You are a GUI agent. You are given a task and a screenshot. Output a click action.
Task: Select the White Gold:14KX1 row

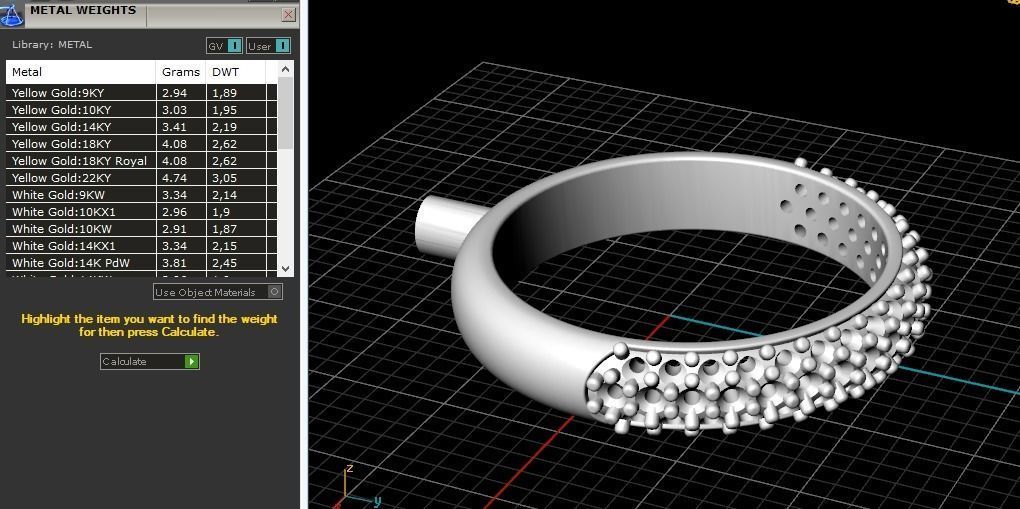(141, 245)
